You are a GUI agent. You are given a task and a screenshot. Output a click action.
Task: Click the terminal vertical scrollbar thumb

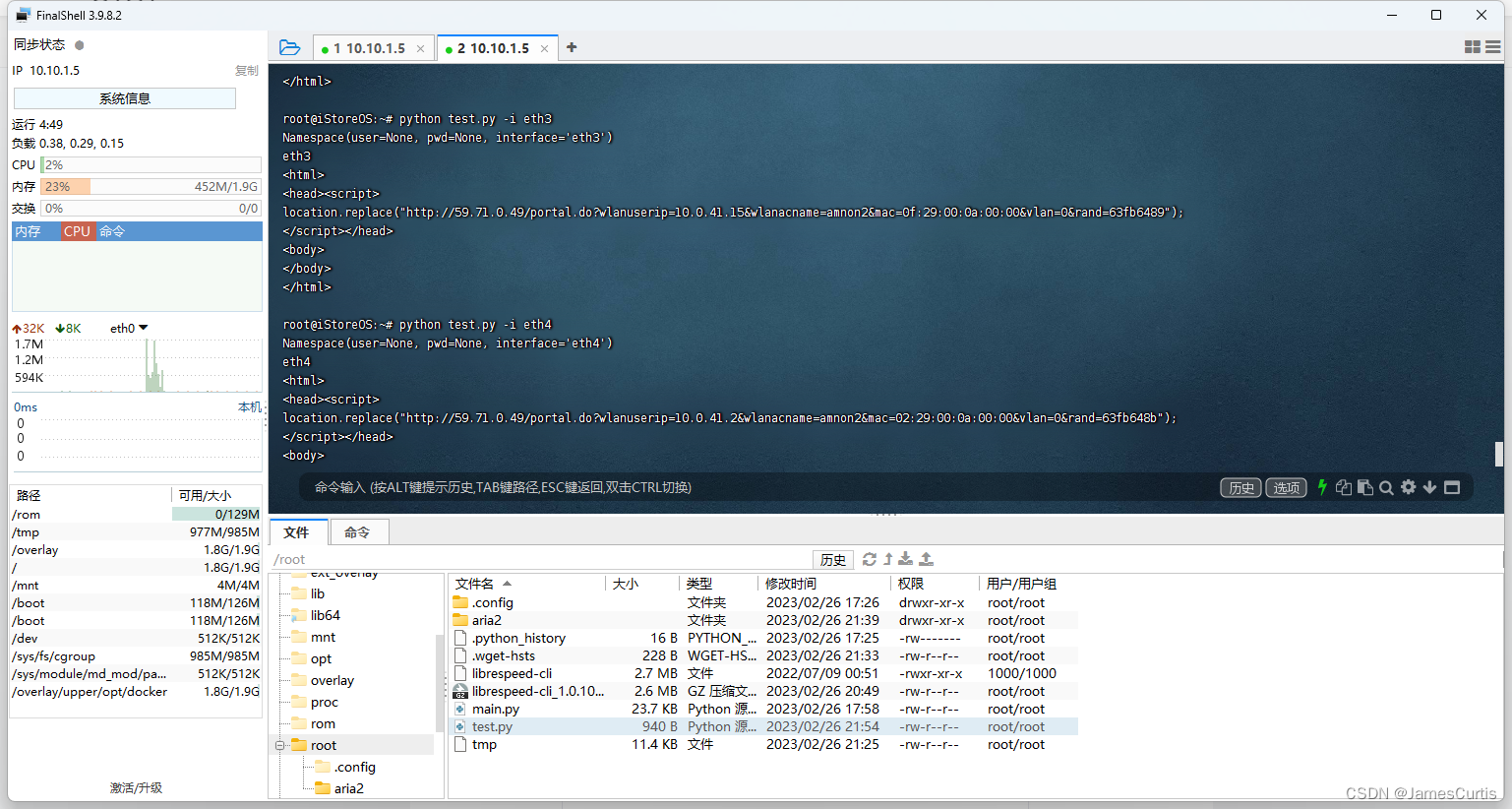coord(1499,454)
